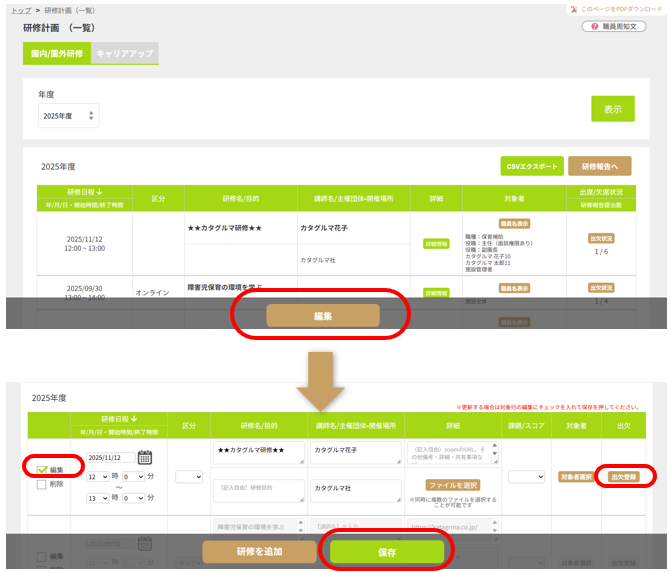
Task: Open the calendar picker beside date 2025/11/12
Action: [x=145, y=457]
